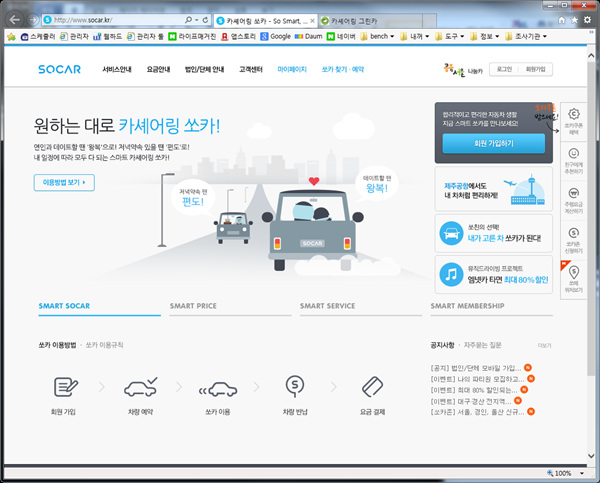The image size is (600, 483).
Task: Click the SOCAR logo in header
Action: click(x=60, y=69)
